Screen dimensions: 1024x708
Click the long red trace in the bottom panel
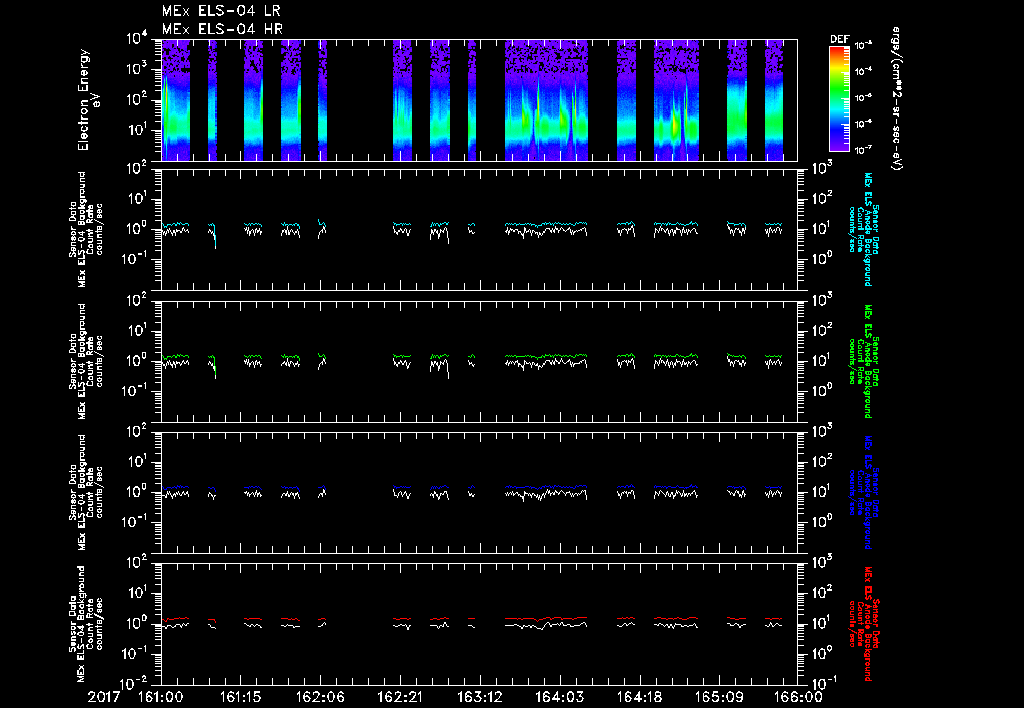click(x=546, y=618)
